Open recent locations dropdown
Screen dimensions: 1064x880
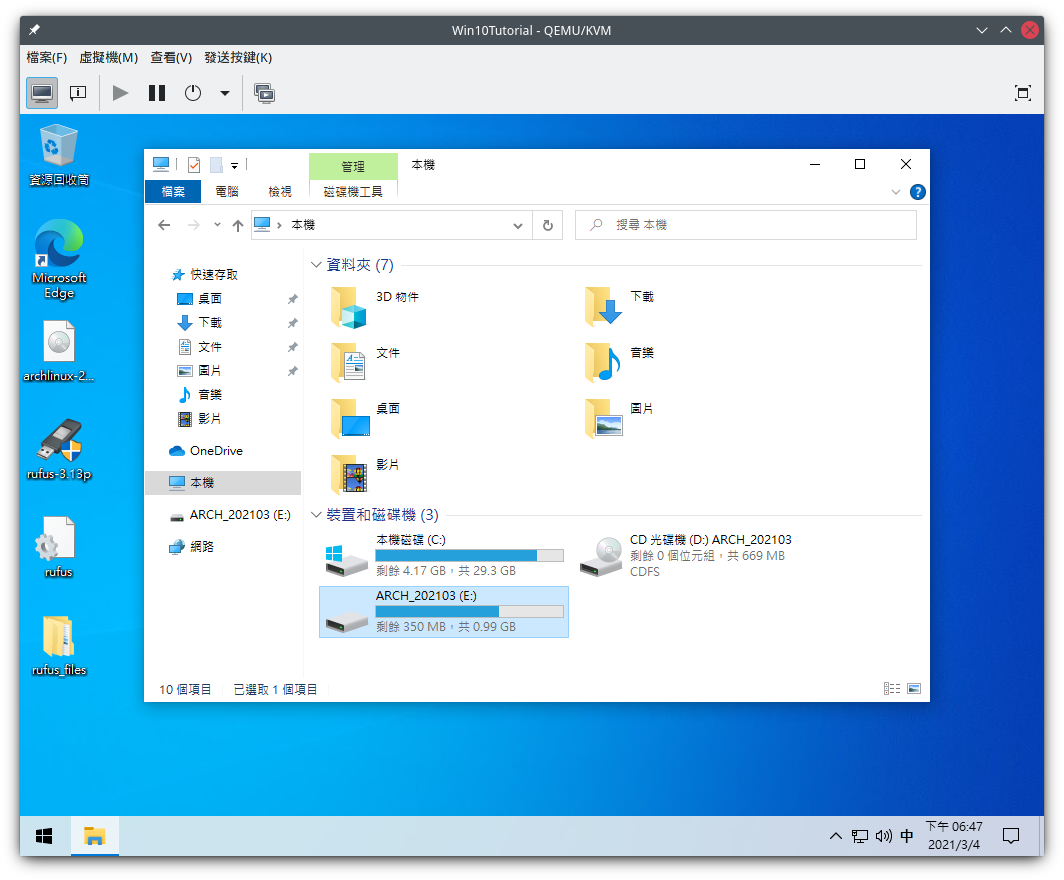click(217, 225)
